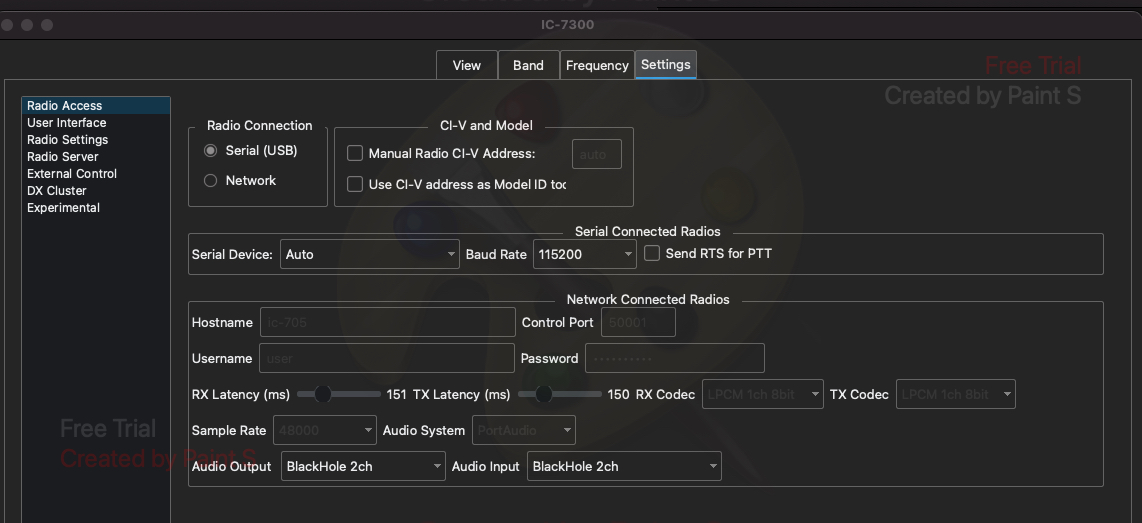The width and height of the screenshot is (1142, 523).
Task: Switch to the Settings tab
Action: click(x=666, y=64)
